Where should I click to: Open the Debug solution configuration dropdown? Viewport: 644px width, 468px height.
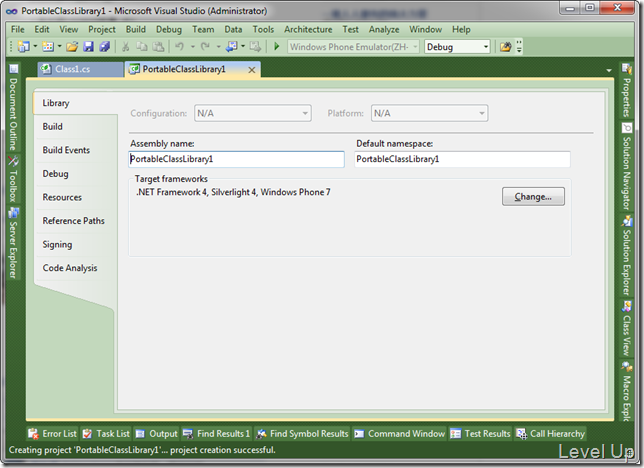(x=486, y=47)
